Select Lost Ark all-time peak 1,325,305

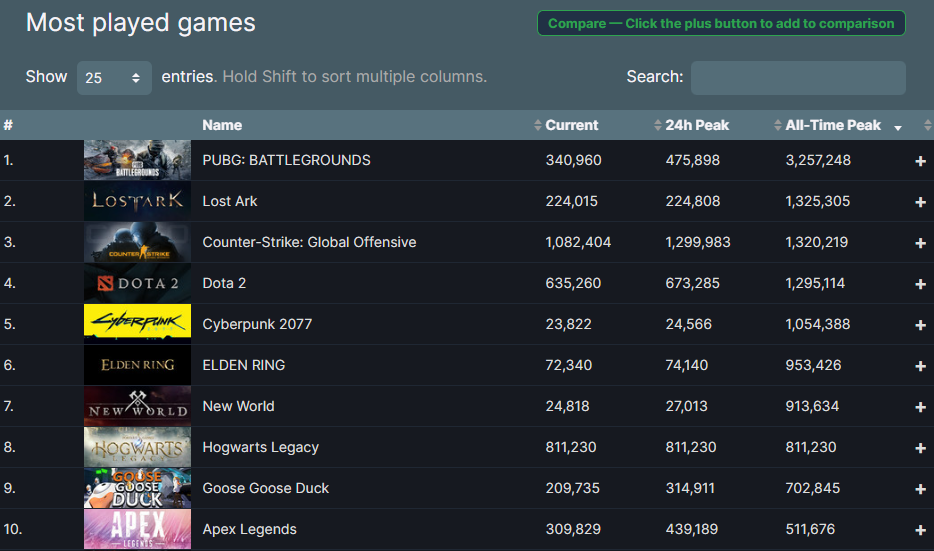click(817, 201)
